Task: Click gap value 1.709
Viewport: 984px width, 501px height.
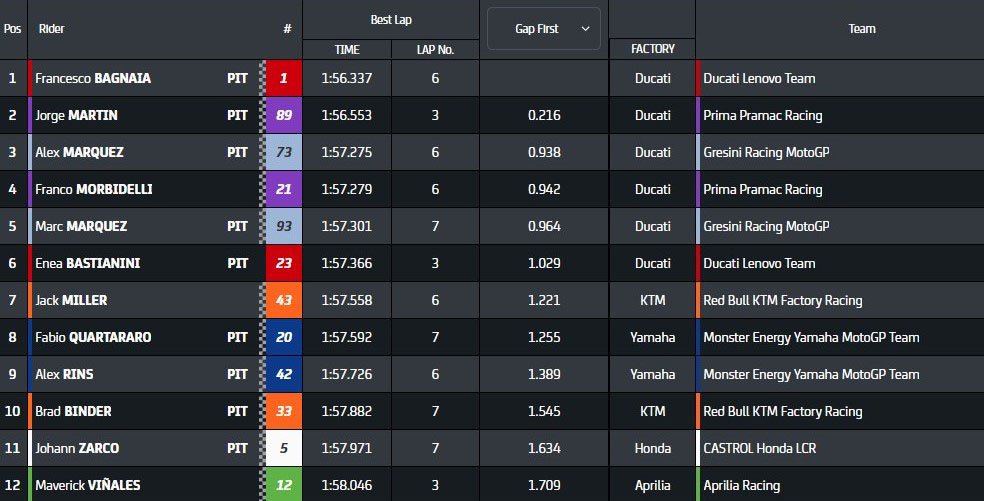Action: point(544,486)
